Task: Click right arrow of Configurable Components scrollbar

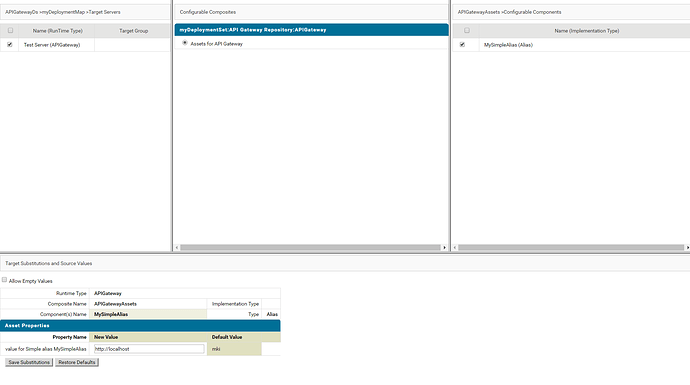Action: pos(687,248)
